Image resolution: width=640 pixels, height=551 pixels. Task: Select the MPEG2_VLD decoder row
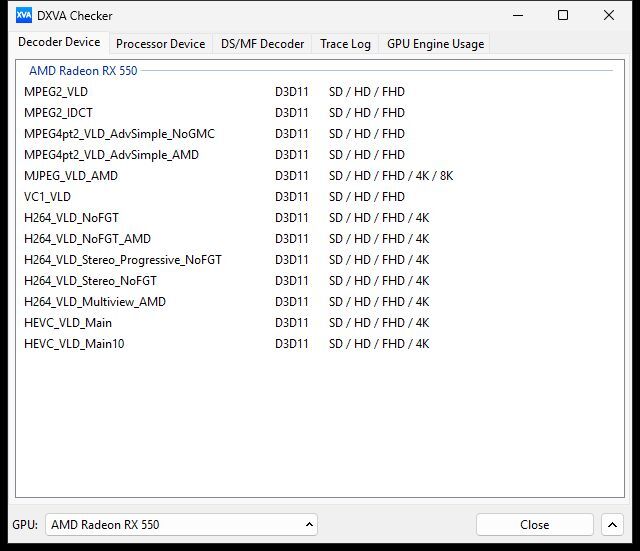[x=320, y=92]
